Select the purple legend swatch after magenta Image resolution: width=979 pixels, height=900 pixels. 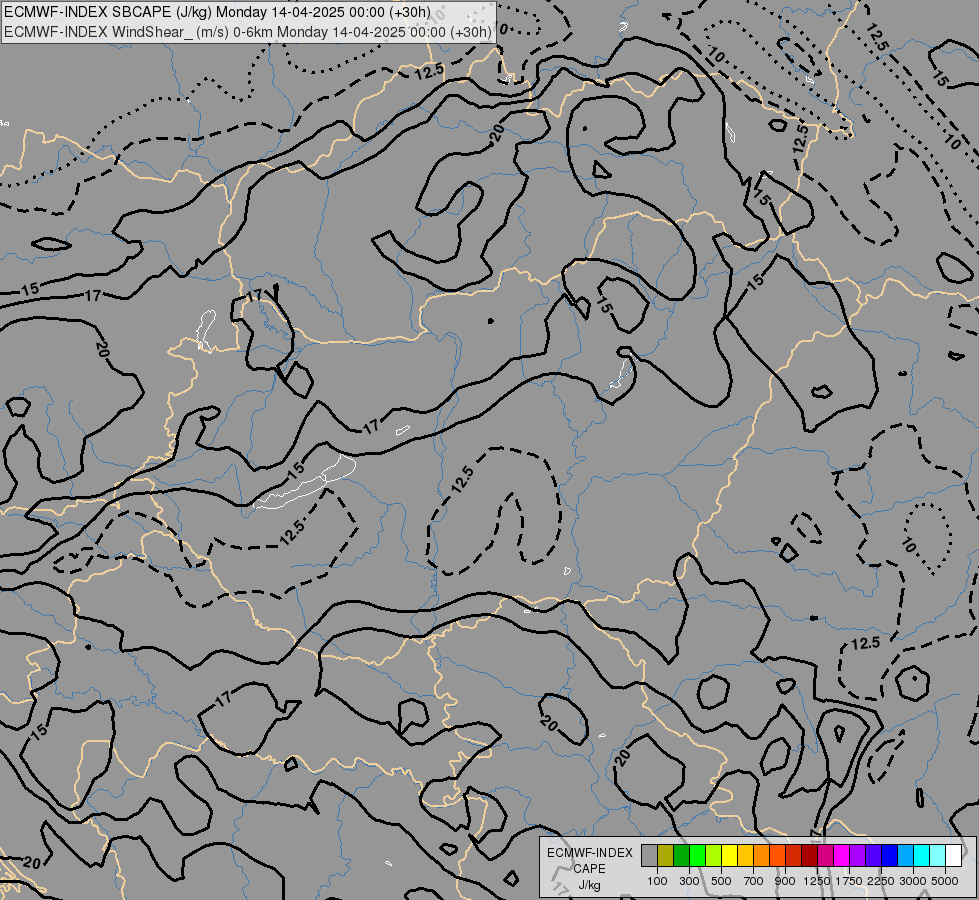pos(858,855)
